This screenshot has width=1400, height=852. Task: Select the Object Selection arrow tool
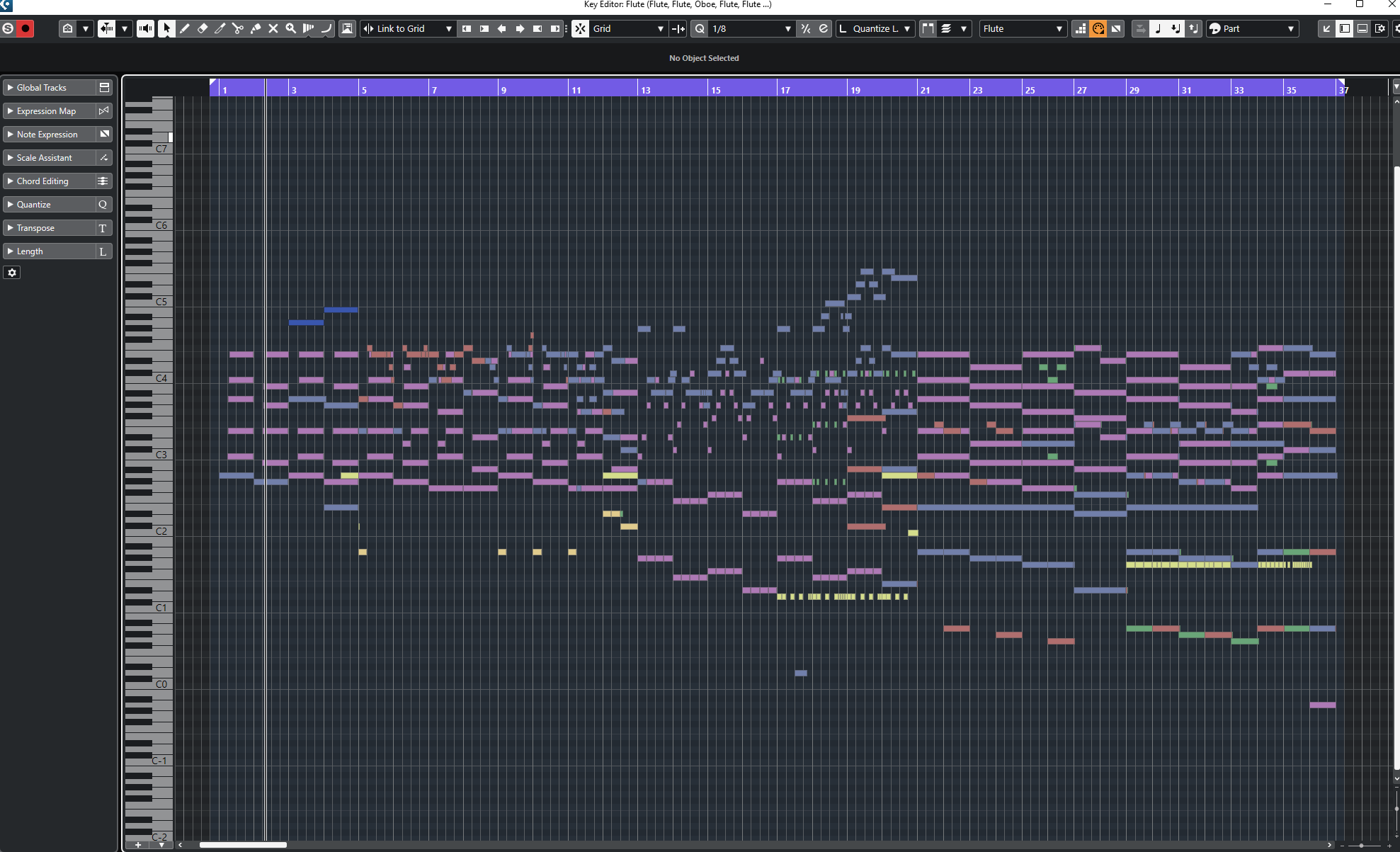click(166, 28)
